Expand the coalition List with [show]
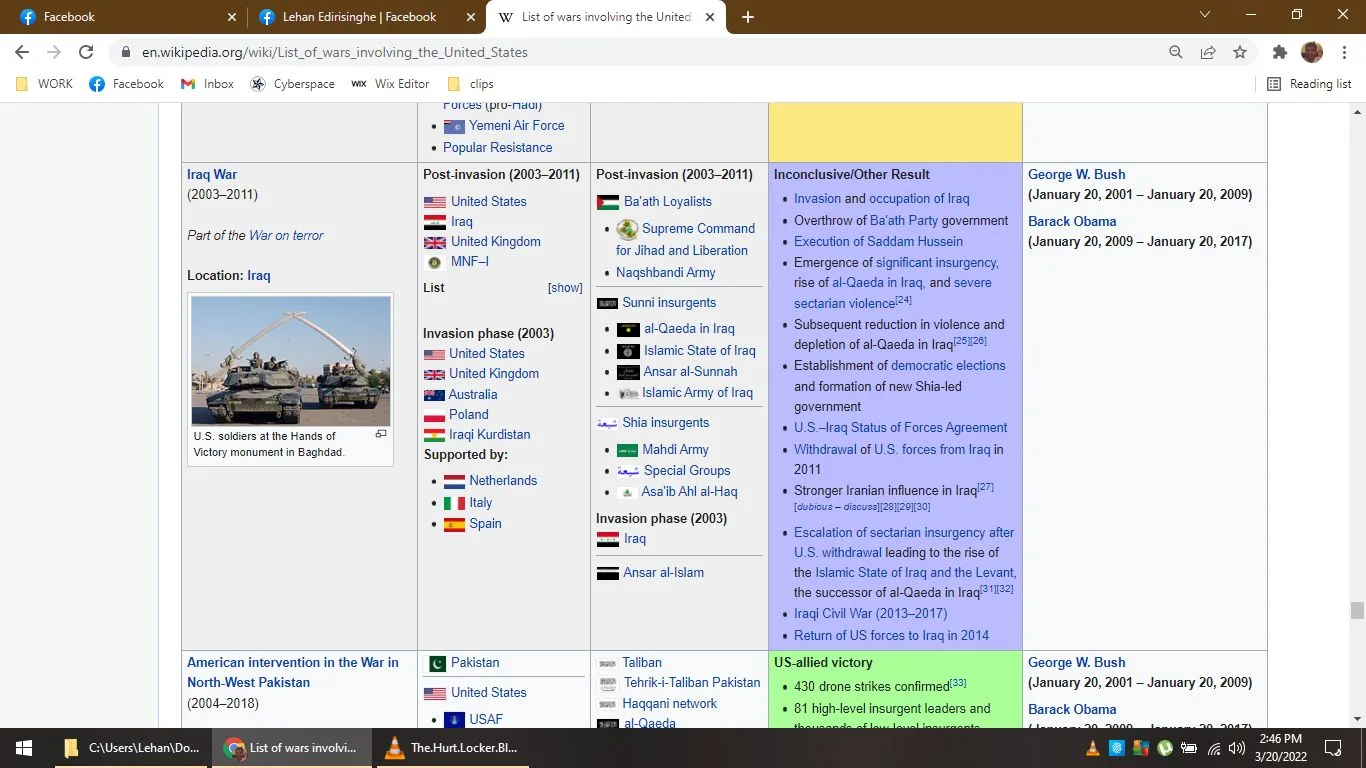Screen dimensions: 1366x768 point(565,288)
